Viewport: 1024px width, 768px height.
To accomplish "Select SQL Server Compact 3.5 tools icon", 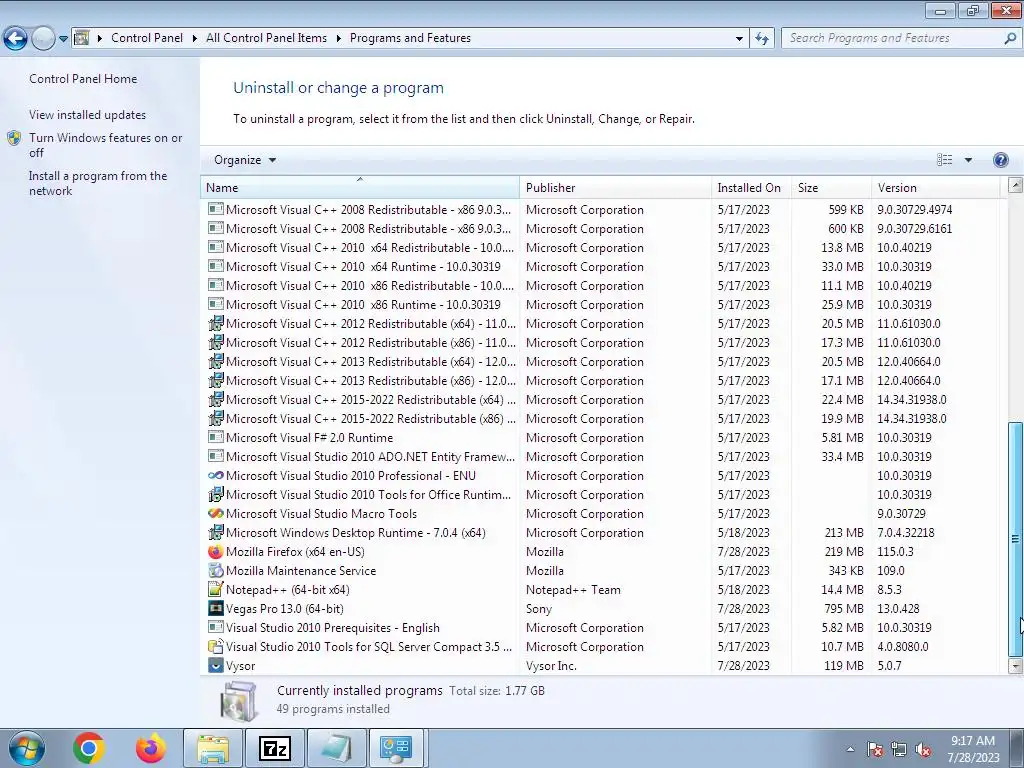I will 216,647.
